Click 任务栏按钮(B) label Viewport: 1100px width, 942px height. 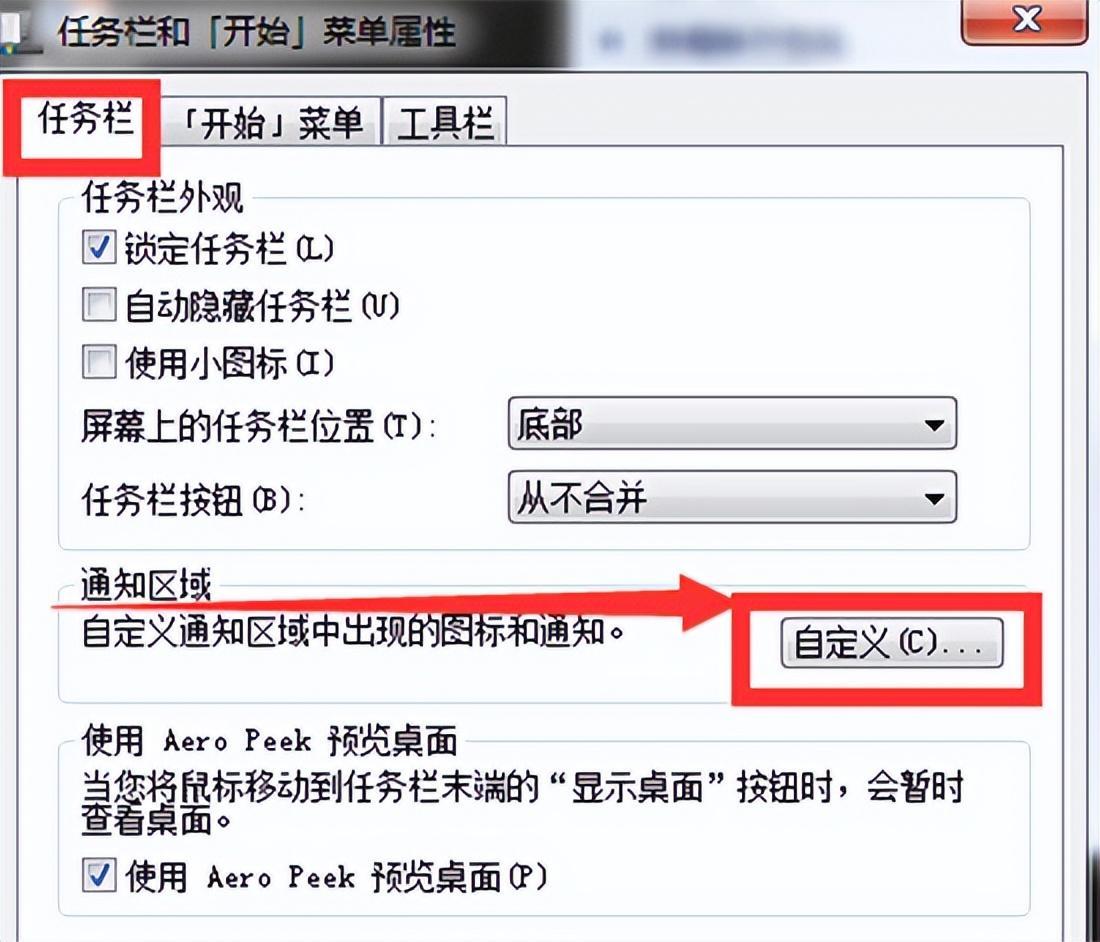coord(193,499)
